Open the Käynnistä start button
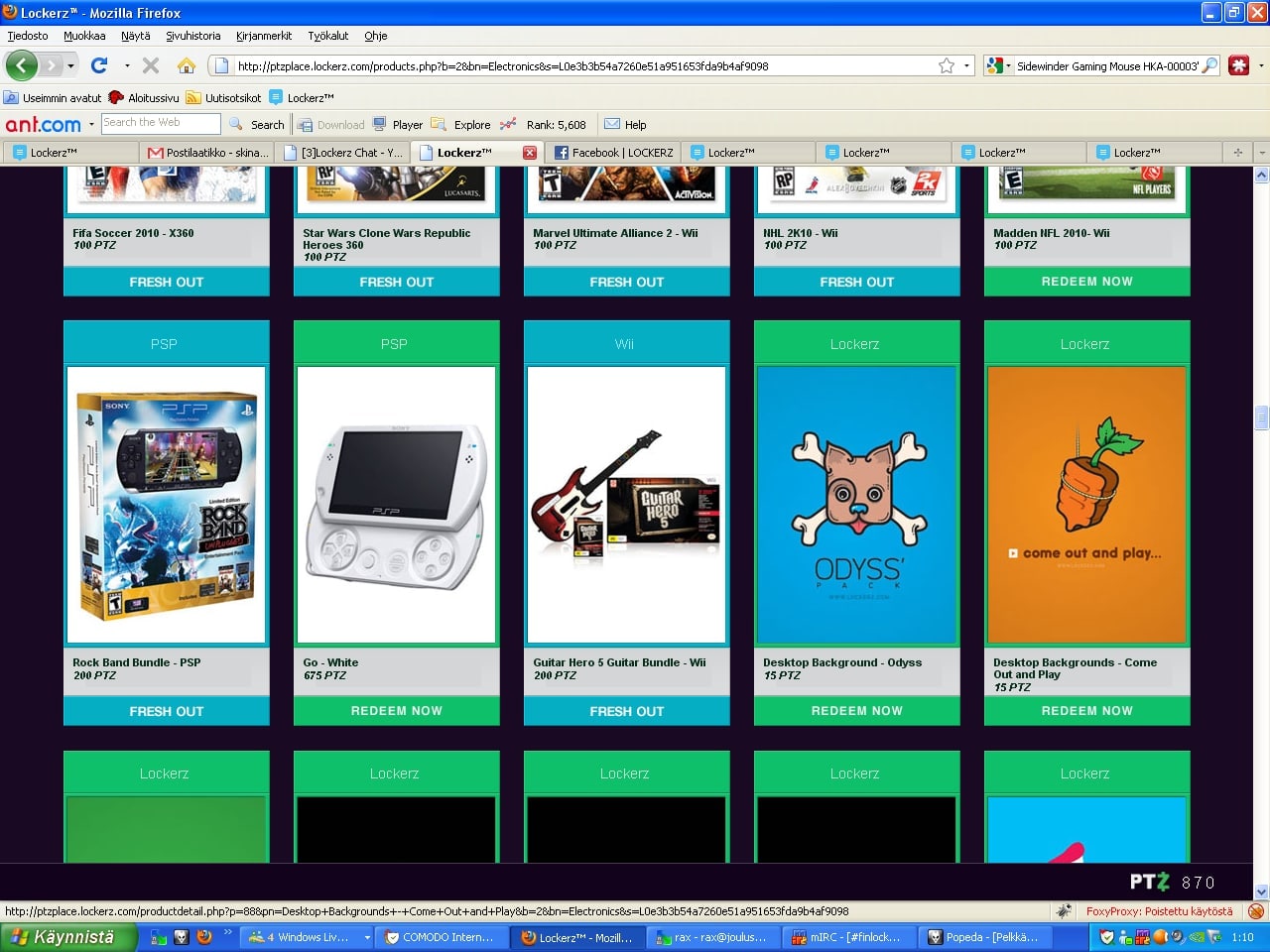The height and width of the screenshot is (952, 1270). pos(67,937)
